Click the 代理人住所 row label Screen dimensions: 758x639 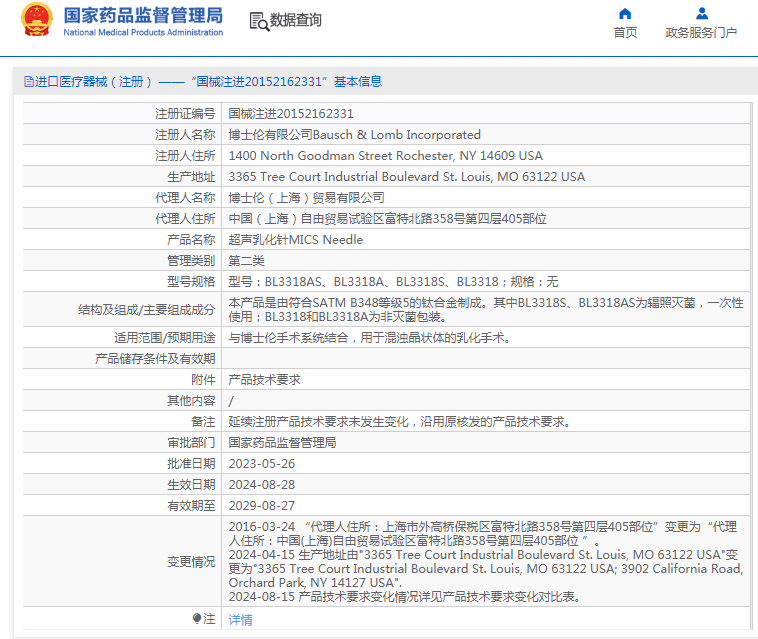(185, 218)
